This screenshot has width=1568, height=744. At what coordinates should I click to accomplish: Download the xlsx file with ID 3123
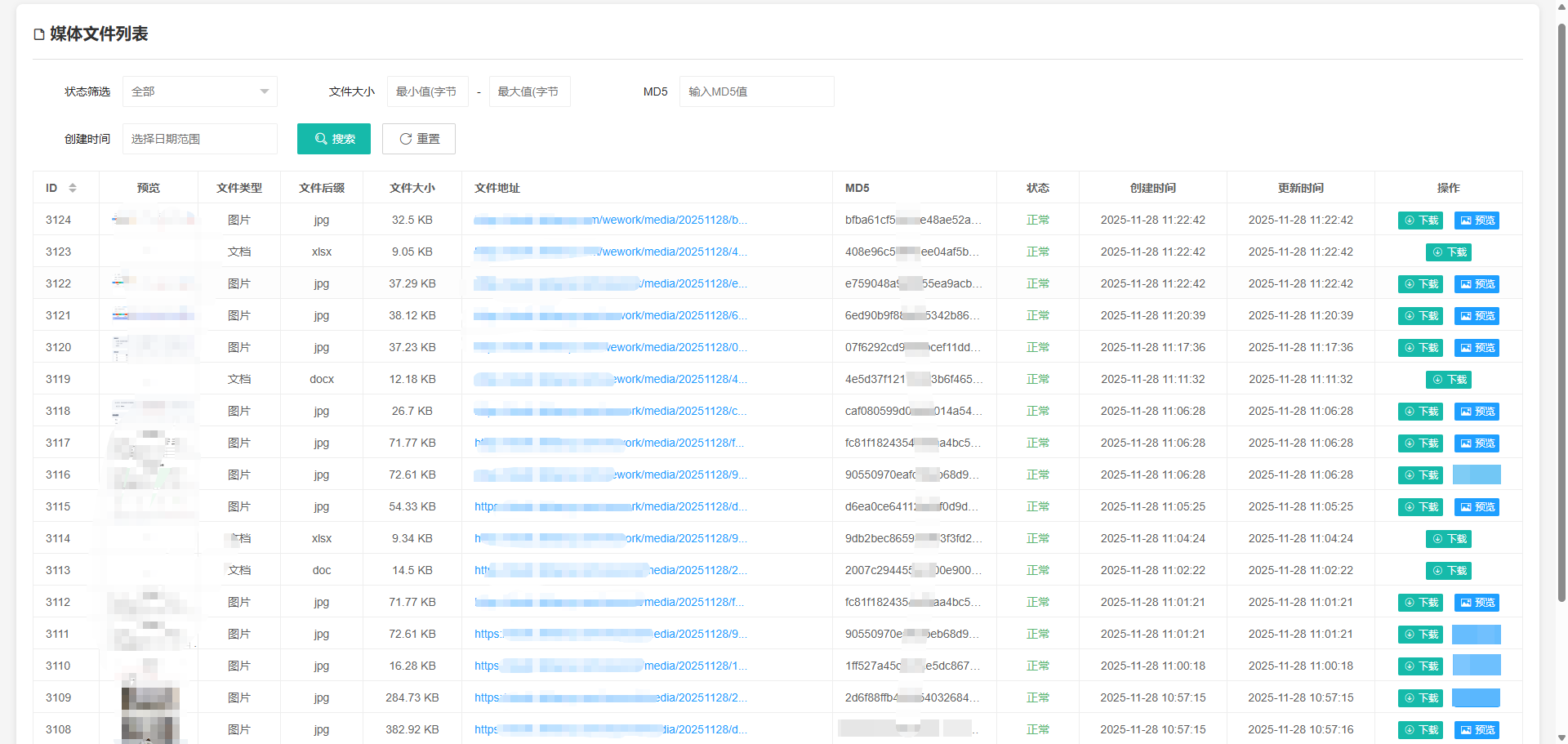coord(1448,252)
